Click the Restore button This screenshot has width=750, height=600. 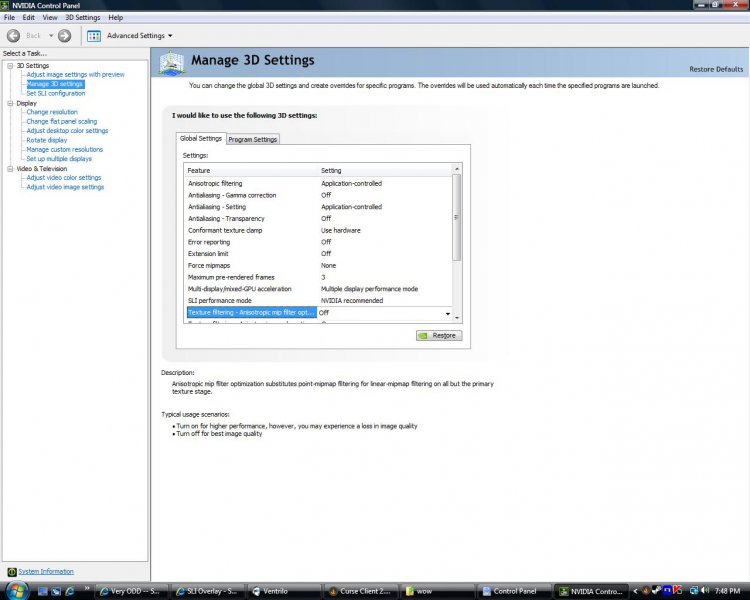[x=439, y=335]
